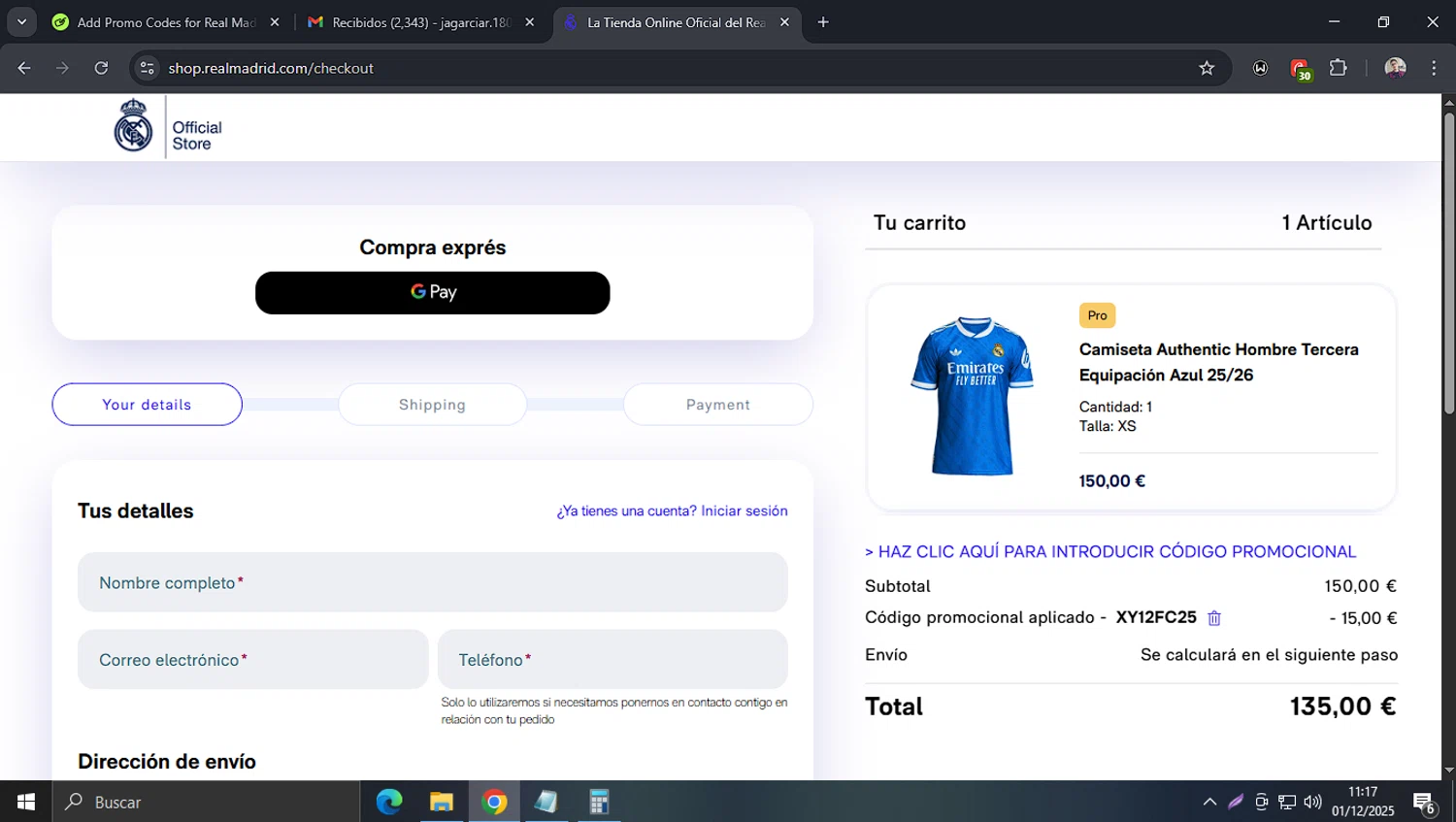Viewport: 1456px width, 822px height.
Task: Click the discount value - 15,00 €
Action: [1363, 618]
